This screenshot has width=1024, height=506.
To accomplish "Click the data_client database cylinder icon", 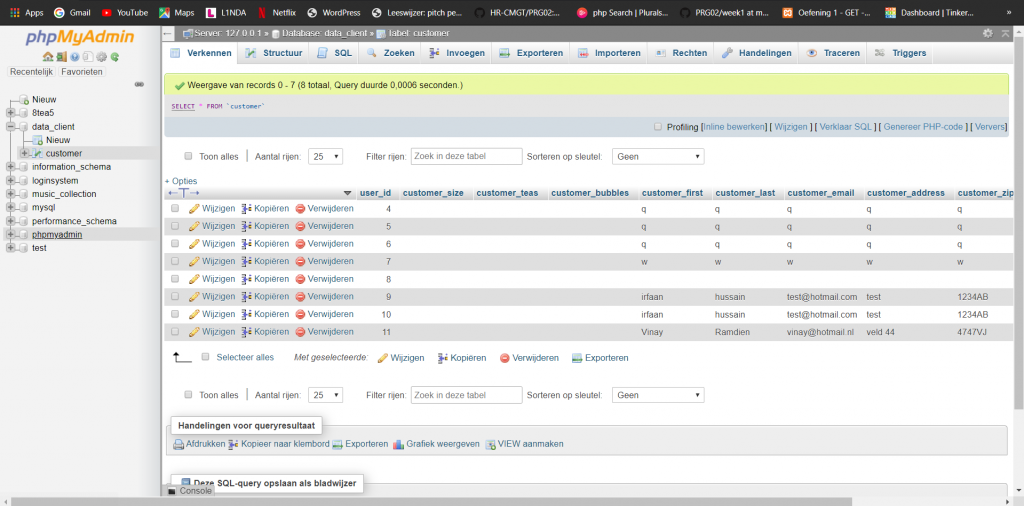I will (x=24, y=127).
